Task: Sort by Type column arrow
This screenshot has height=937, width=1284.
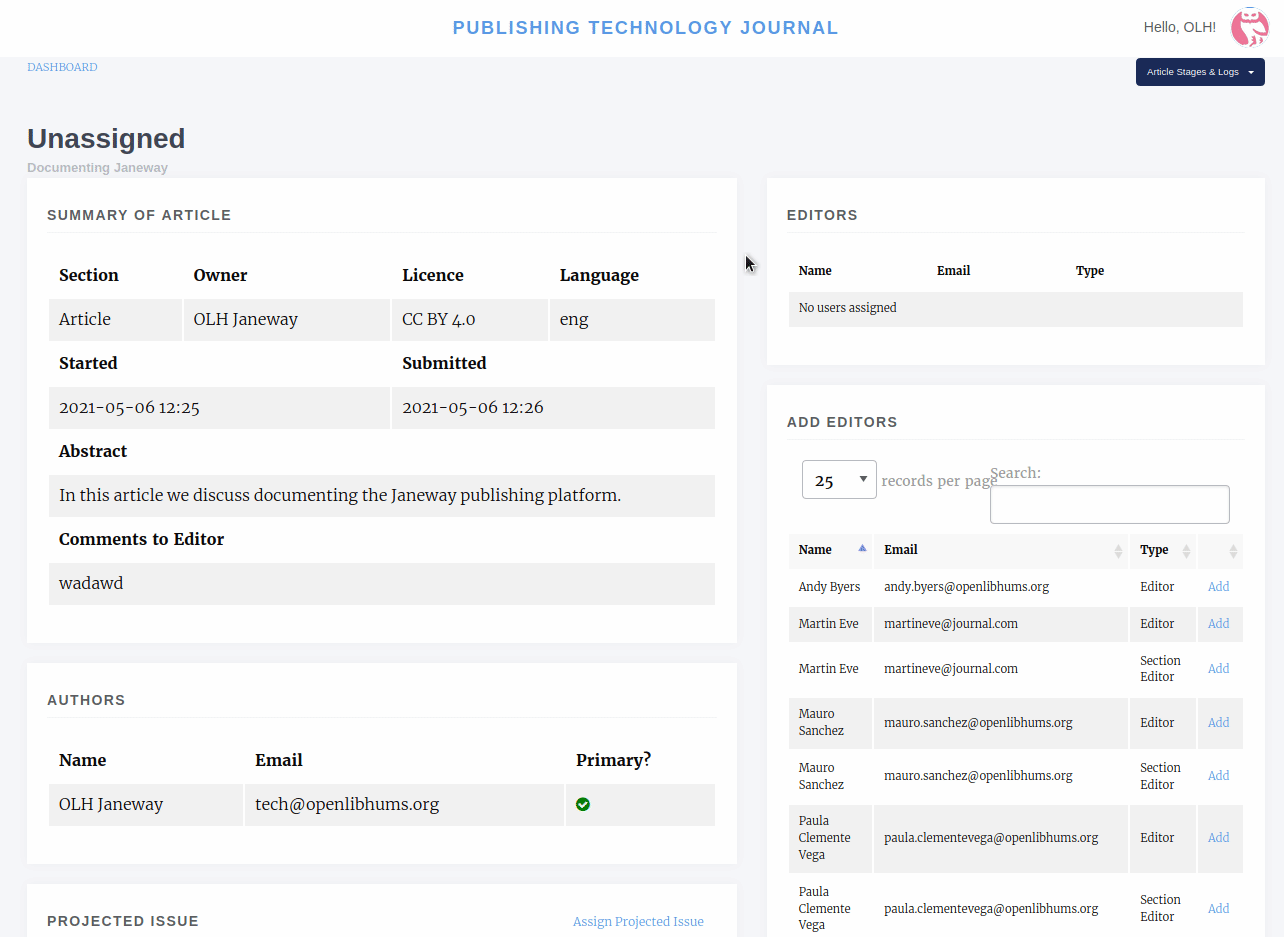Action: point(1186,551)
